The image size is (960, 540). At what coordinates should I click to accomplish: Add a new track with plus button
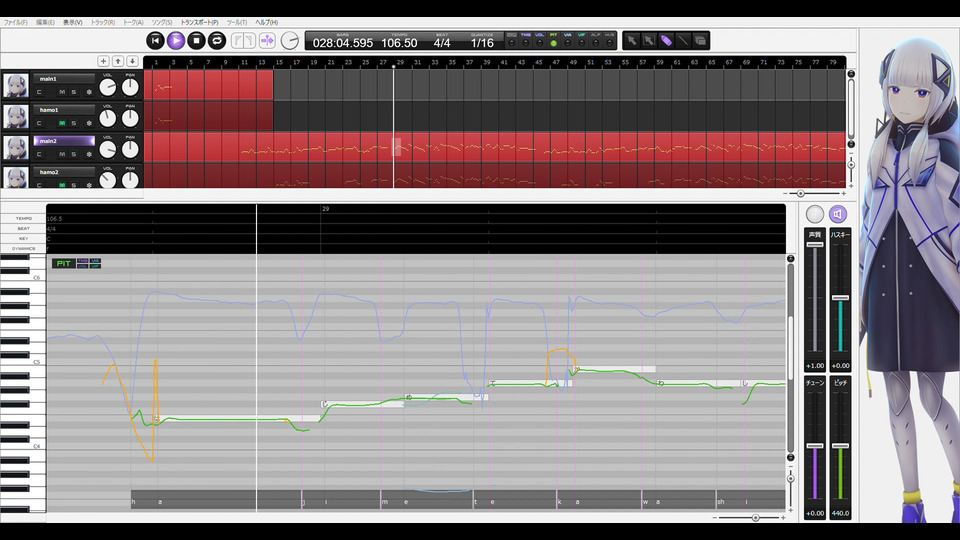103,61
